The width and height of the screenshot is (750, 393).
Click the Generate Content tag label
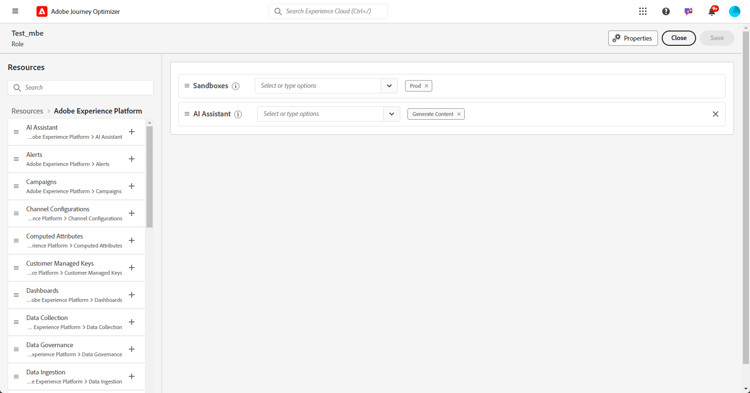coord(432,114)
